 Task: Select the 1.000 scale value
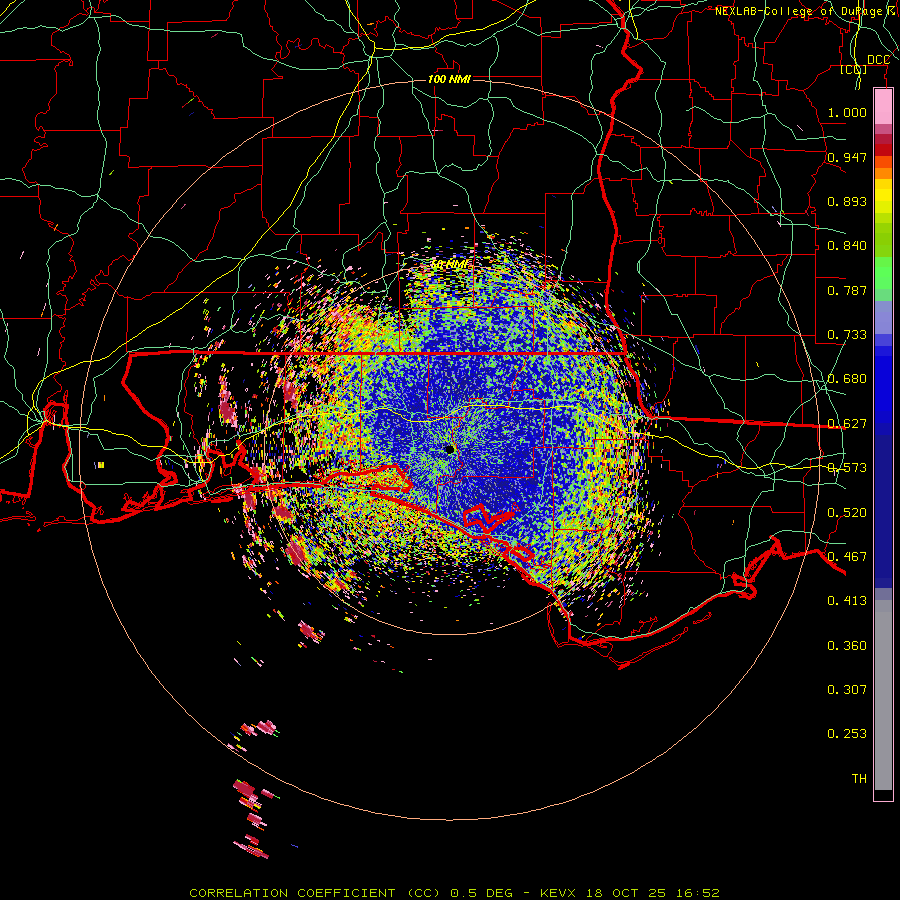847,112
